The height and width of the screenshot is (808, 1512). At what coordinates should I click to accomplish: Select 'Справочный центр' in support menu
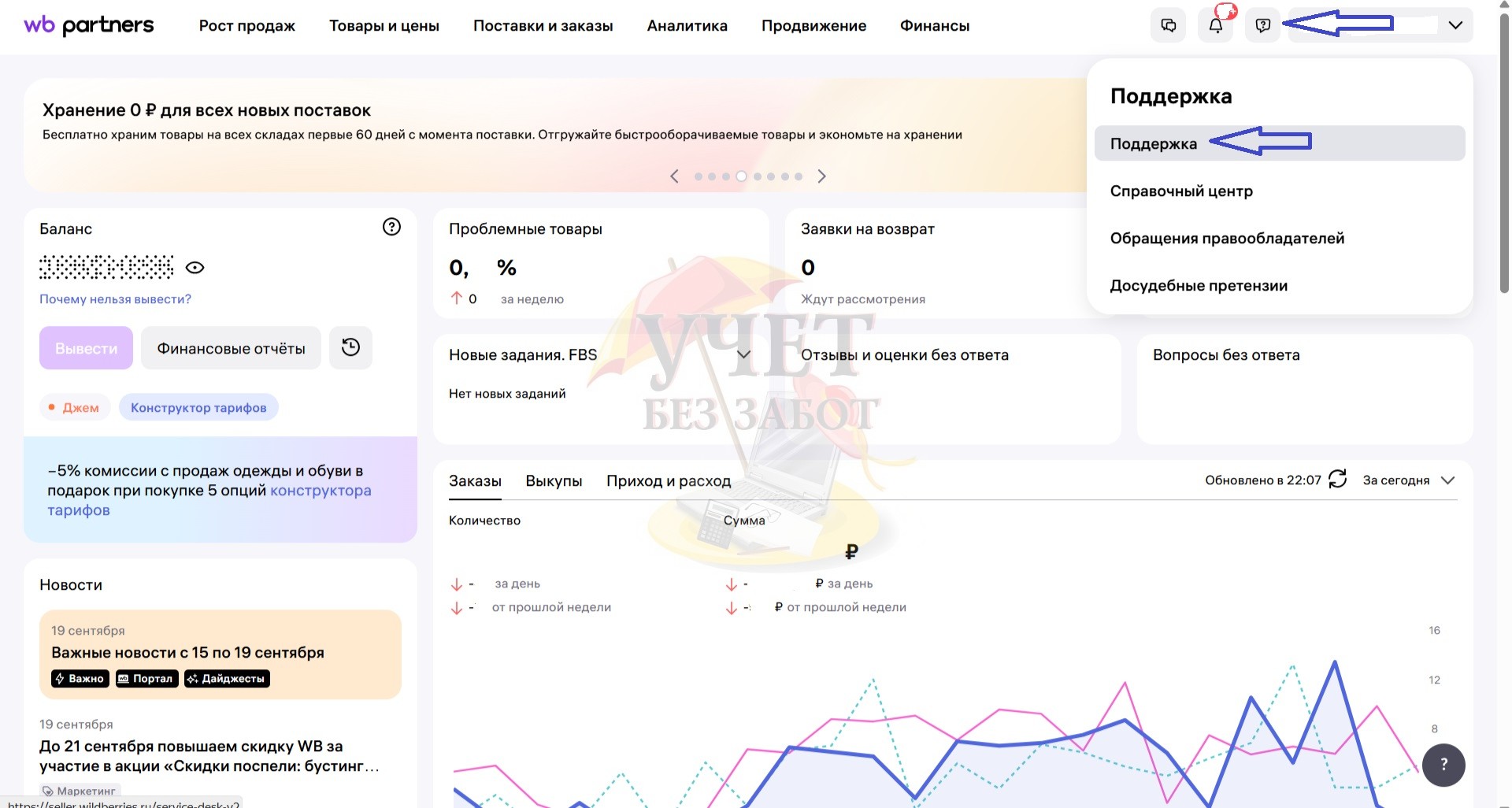click(1181, 191)
